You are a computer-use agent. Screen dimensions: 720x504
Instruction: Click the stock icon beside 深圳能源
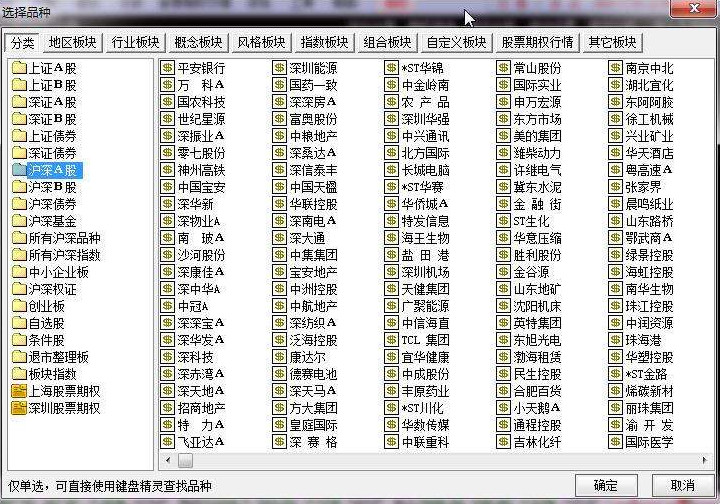click(279, 68)
